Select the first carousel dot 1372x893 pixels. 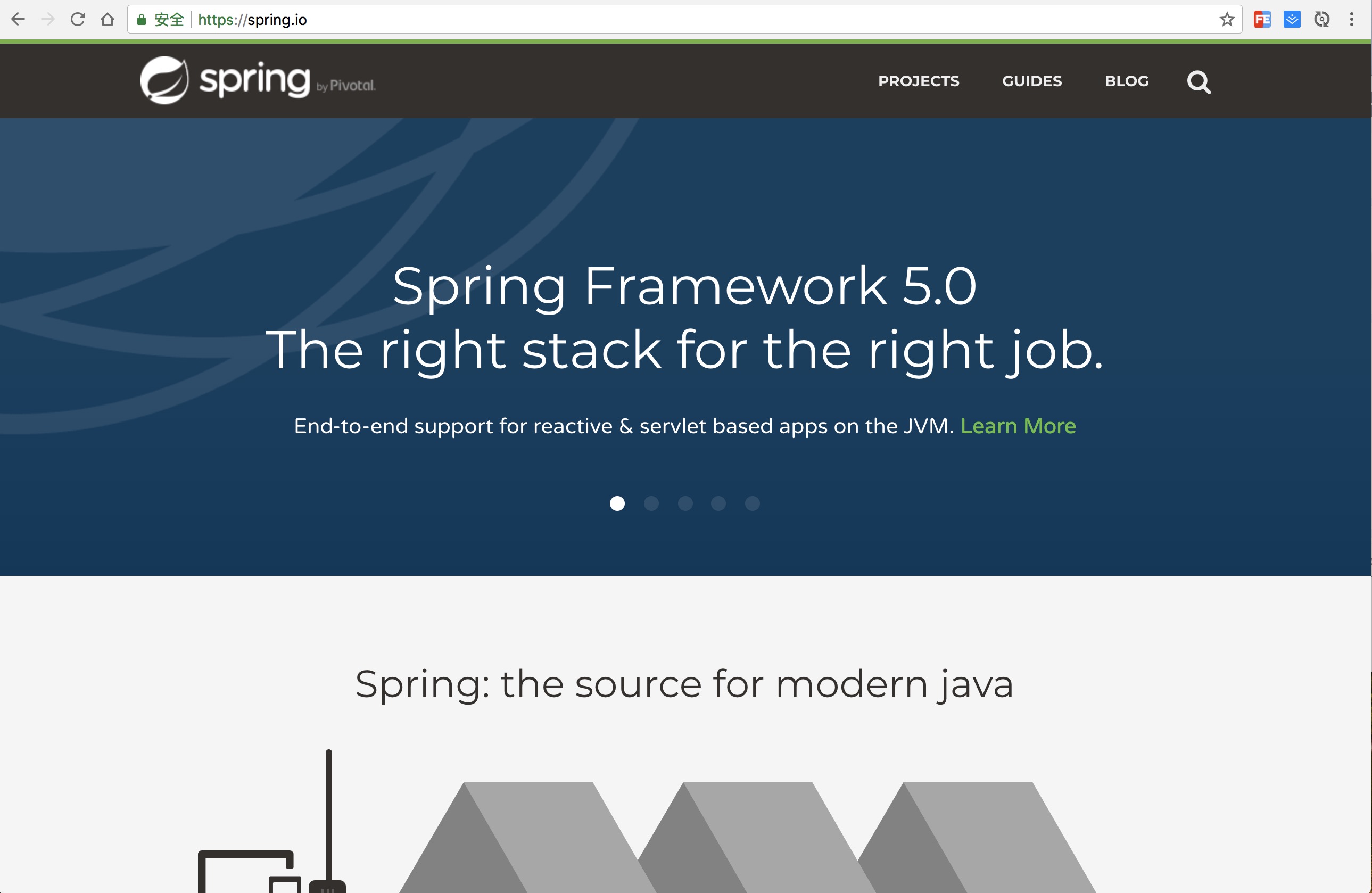click(617, 503)
